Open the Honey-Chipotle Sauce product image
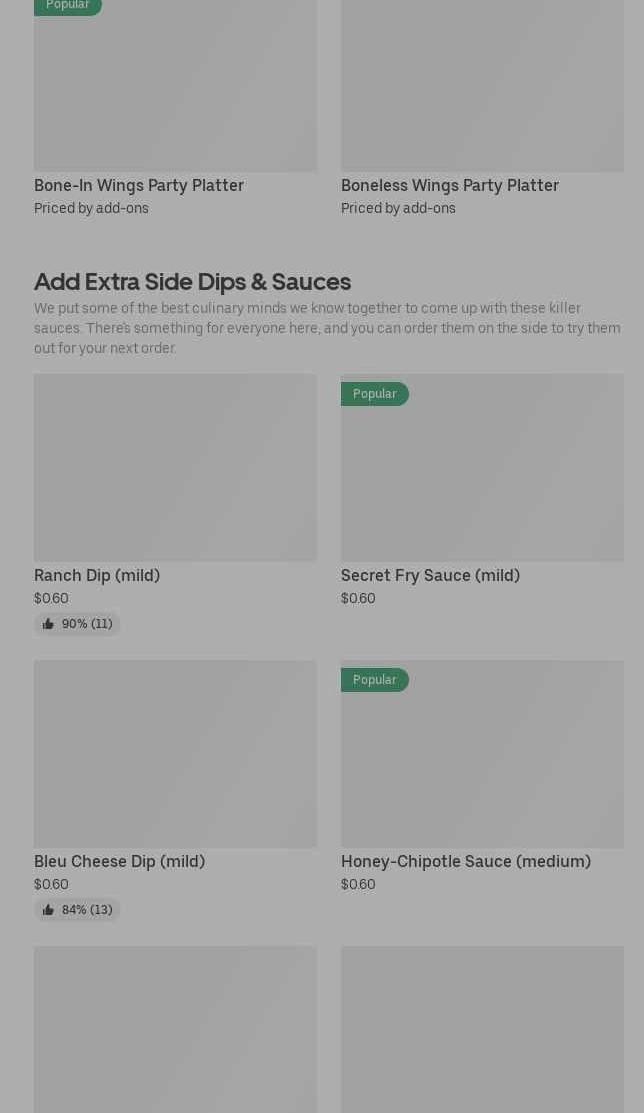This screenshot has width=644, height=1113. coord(482,766)
